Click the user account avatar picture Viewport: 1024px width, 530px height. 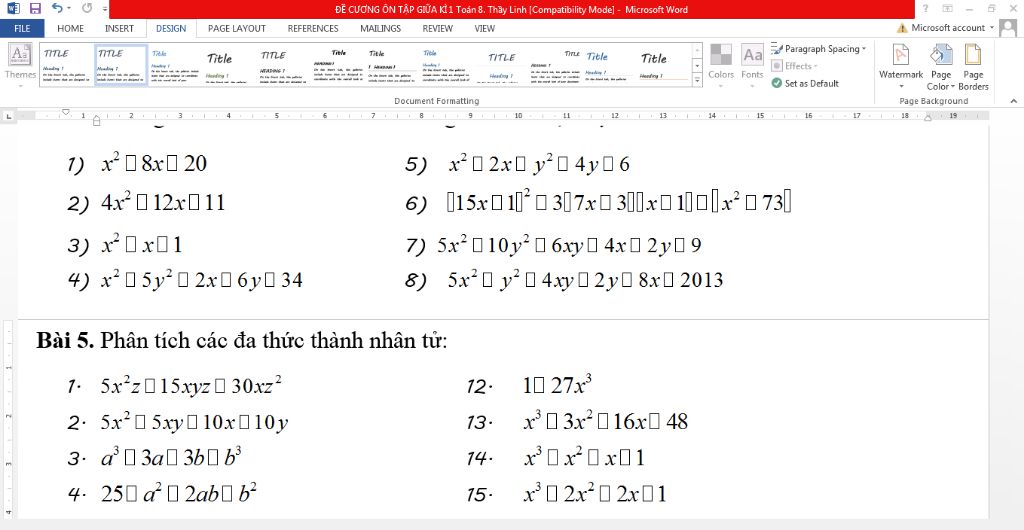pyautogui.click(x=1008, y=28)
